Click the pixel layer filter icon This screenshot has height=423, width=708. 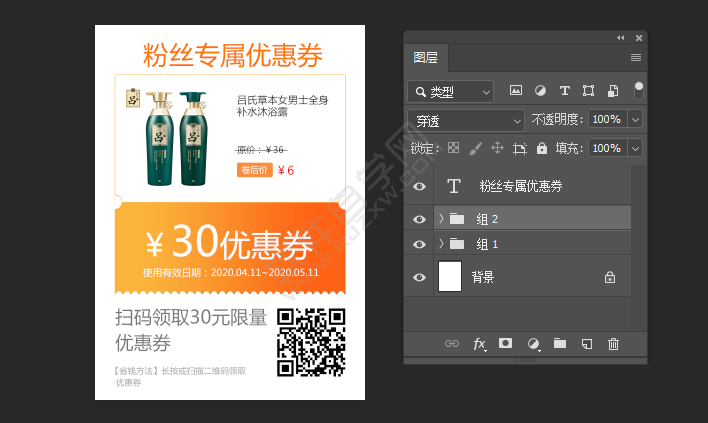click(x=517, y=91)
